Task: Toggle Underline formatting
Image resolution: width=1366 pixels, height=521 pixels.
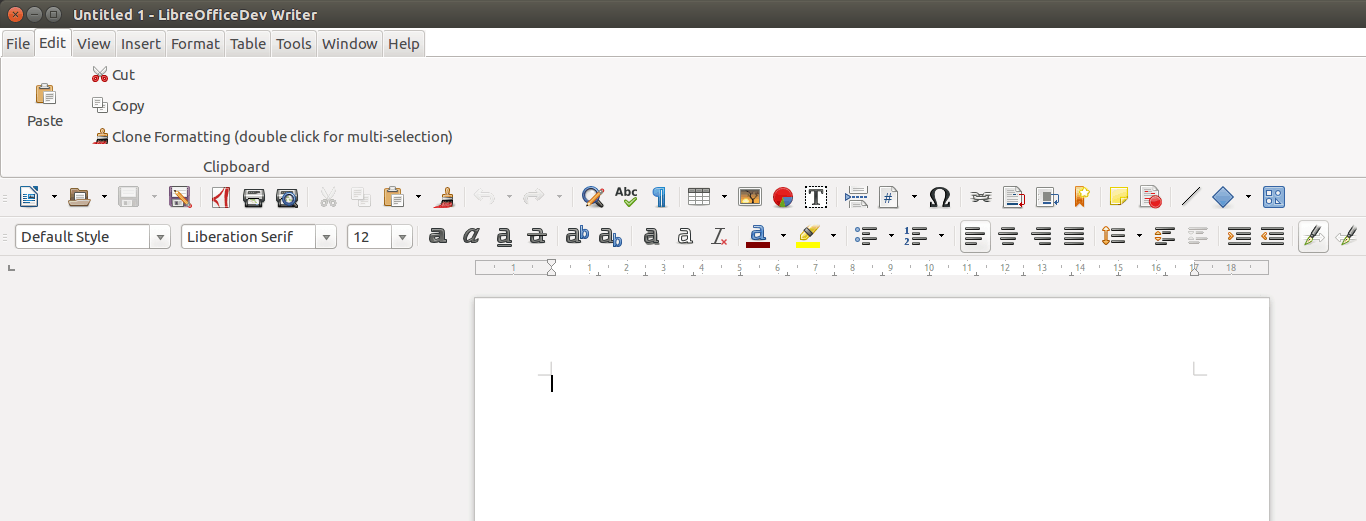Action: (x=504, y=237)
